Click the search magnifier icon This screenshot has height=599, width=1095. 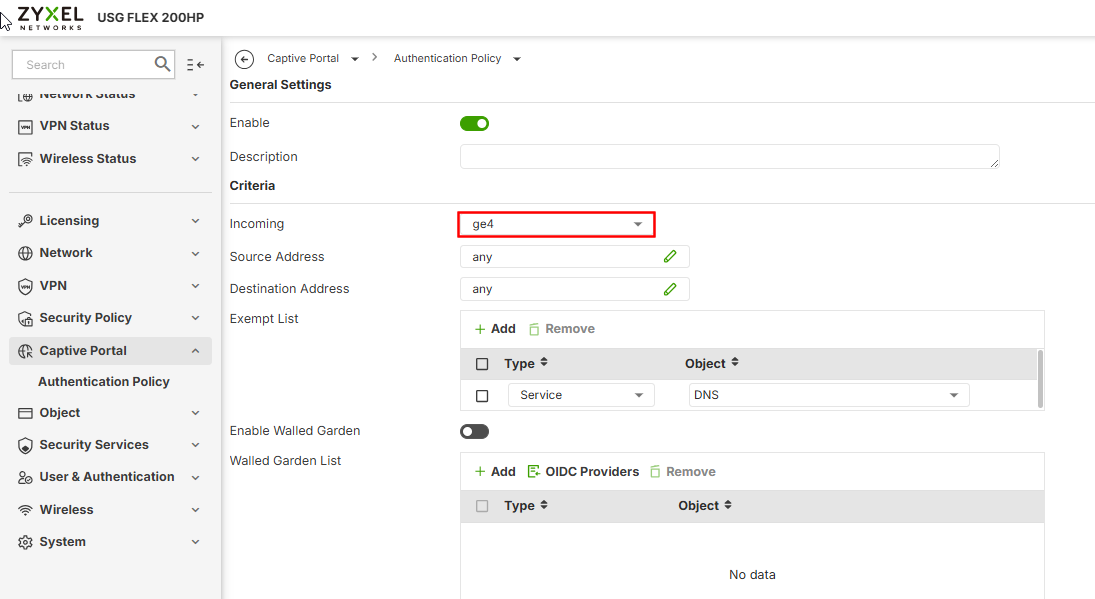[x=162, y=64]
